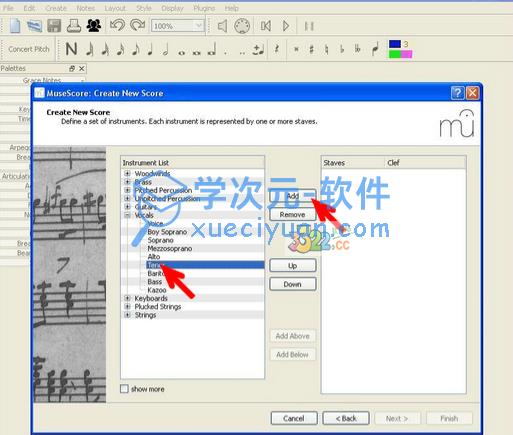
Task: Click the speaker sound toggle icon
Action: click(222, 26)
